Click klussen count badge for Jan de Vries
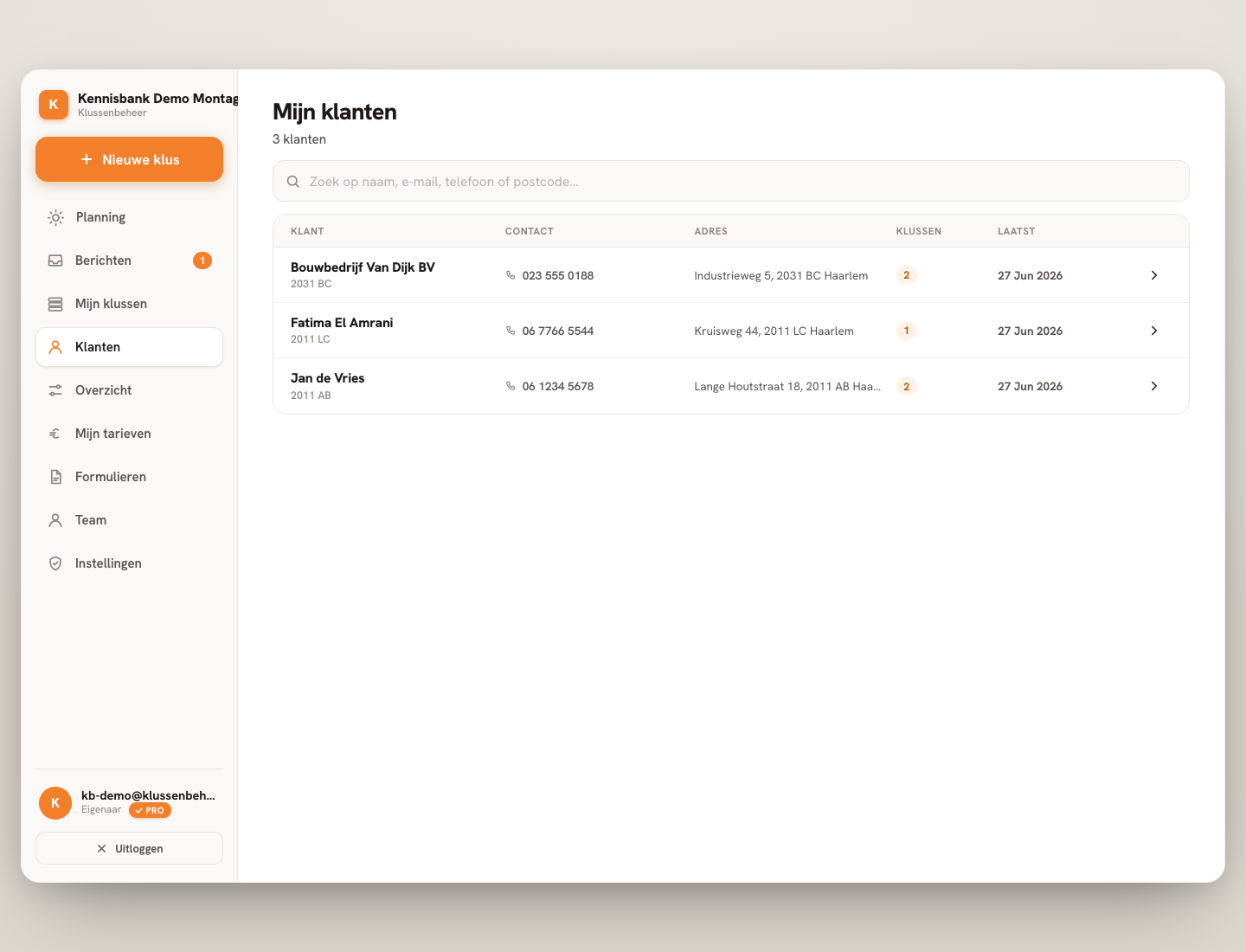 click(x=907, y=386)
